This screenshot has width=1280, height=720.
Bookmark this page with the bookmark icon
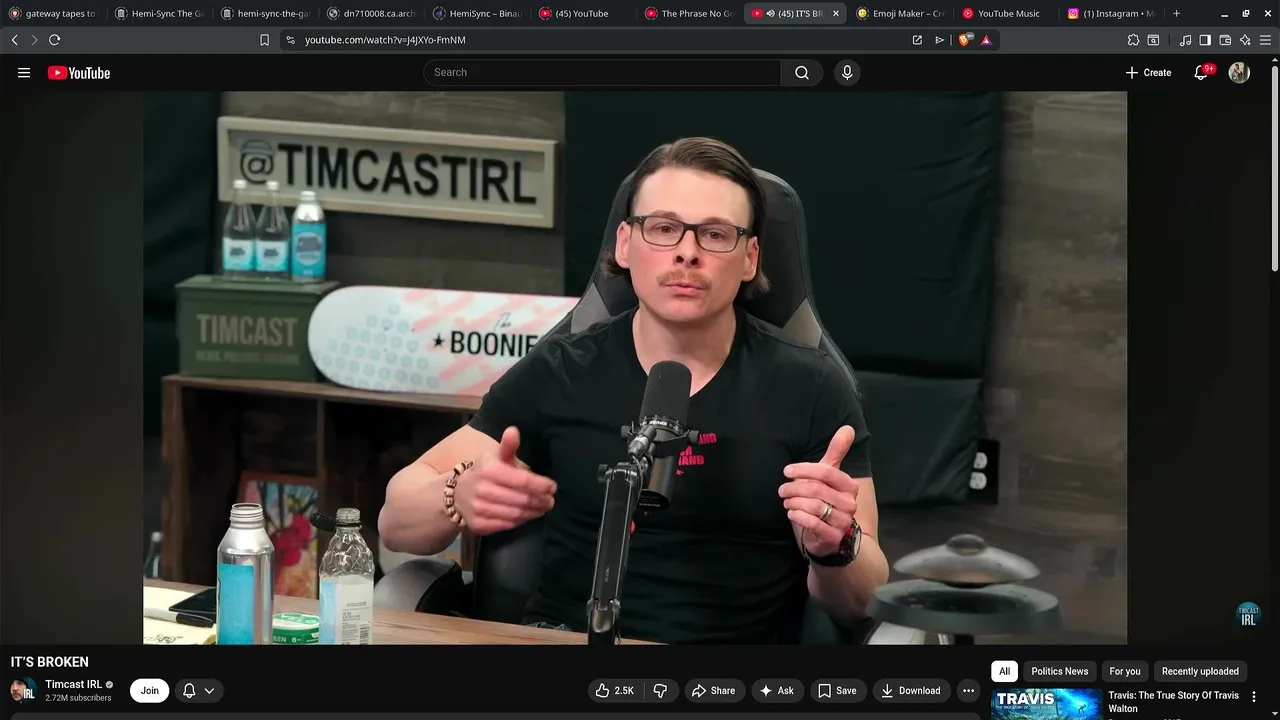(264, 40)
